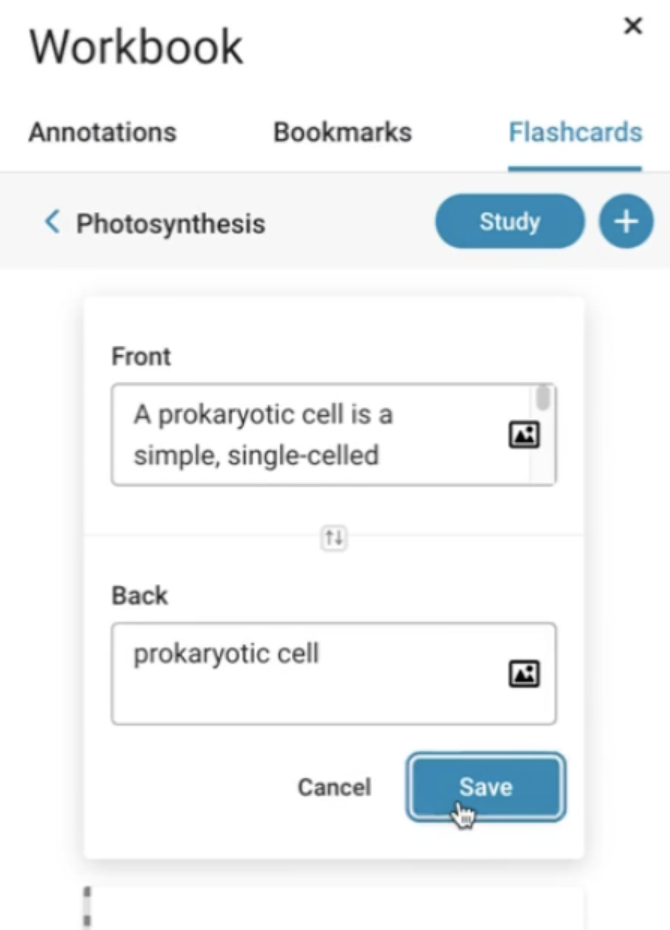This screenshot has width=670, height=930.
Task: Grab the drag handle of card below
Action: [87, 906]
